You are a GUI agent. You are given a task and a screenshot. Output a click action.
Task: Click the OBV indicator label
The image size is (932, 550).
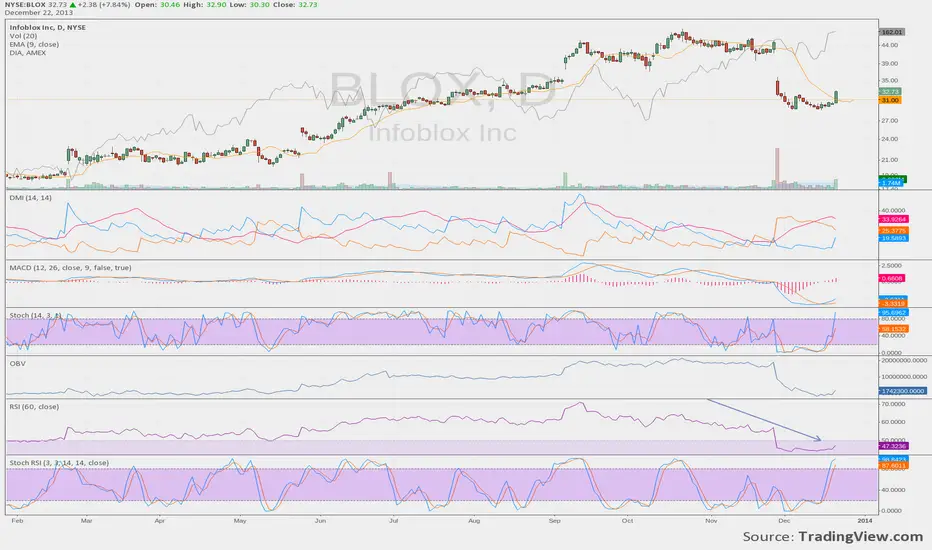(17, 363)
